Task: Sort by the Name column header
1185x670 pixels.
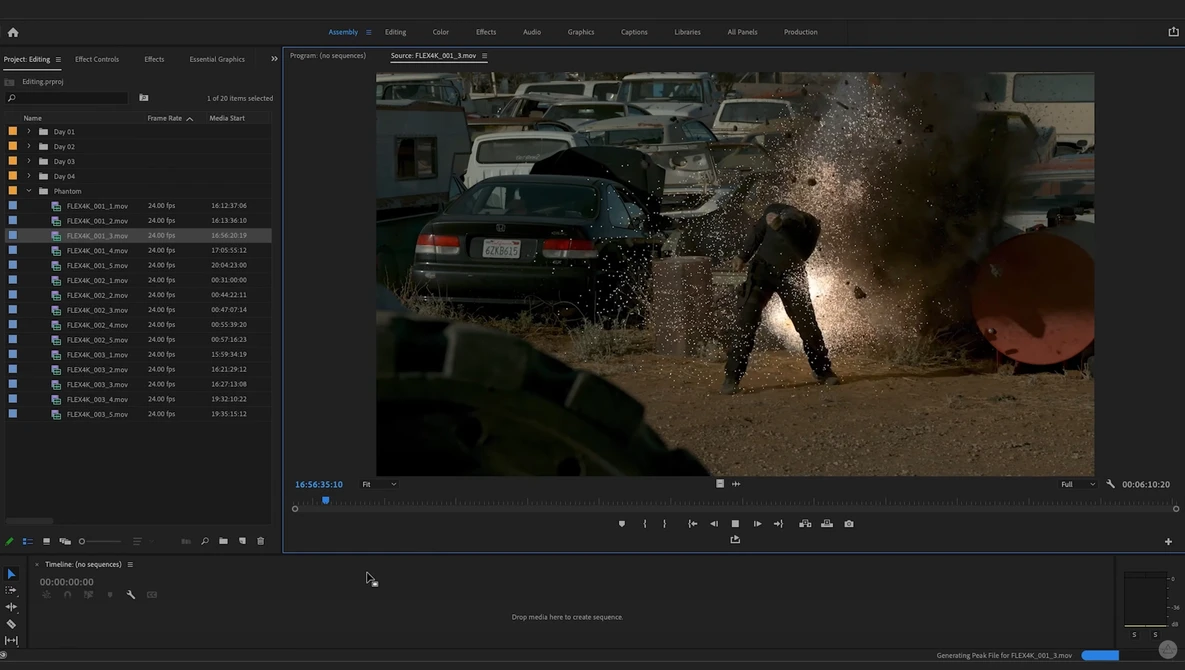Action: [x=32, y=119]
